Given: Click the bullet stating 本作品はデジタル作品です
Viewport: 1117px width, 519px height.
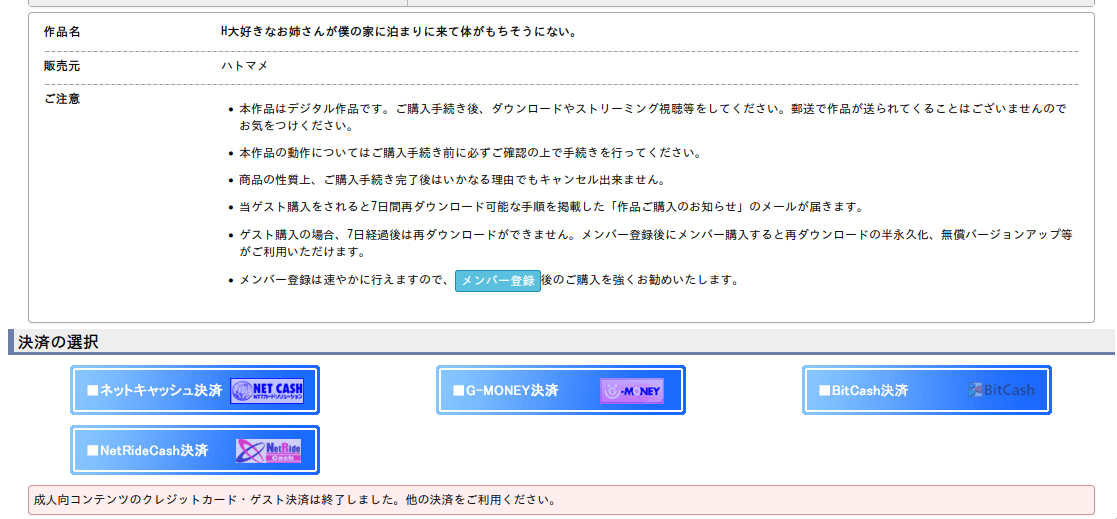Looking at the screenshot, I should click(x=653, y=117).
